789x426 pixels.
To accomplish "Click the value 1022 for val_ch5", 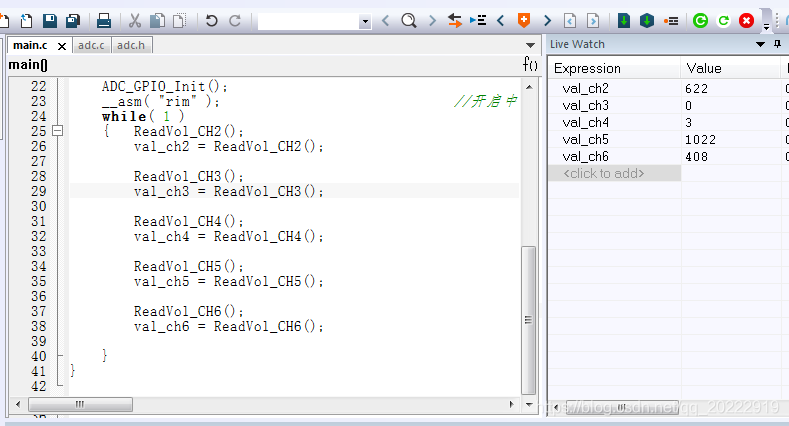I will [700, 140].
